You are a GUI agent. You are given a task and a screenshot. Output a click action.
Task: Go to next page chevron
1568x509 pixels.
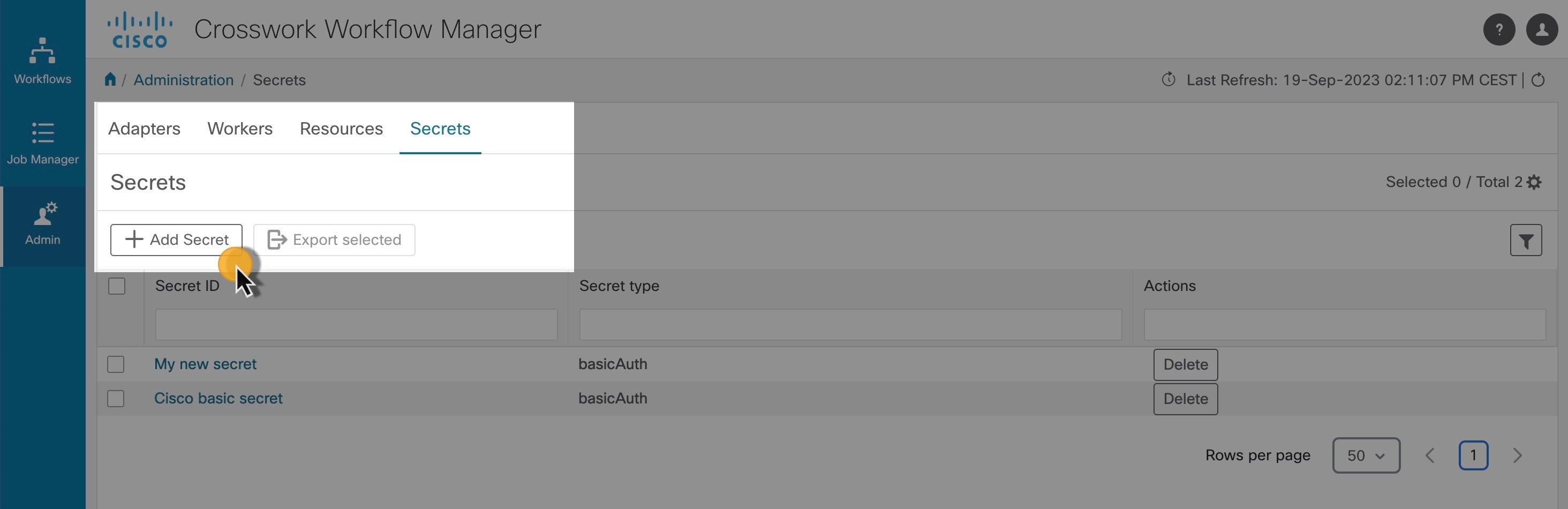[x=1517, y=455]
